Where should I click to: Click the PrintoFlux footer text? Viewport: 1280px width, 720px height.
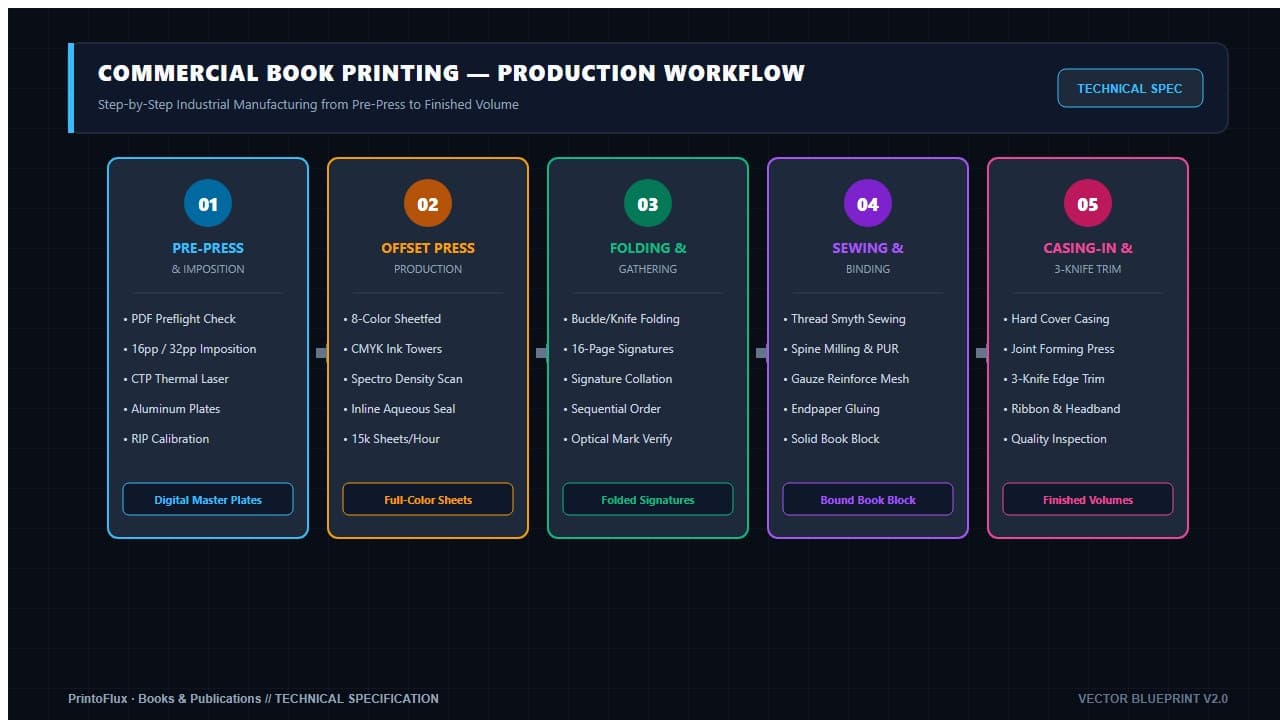253,699
